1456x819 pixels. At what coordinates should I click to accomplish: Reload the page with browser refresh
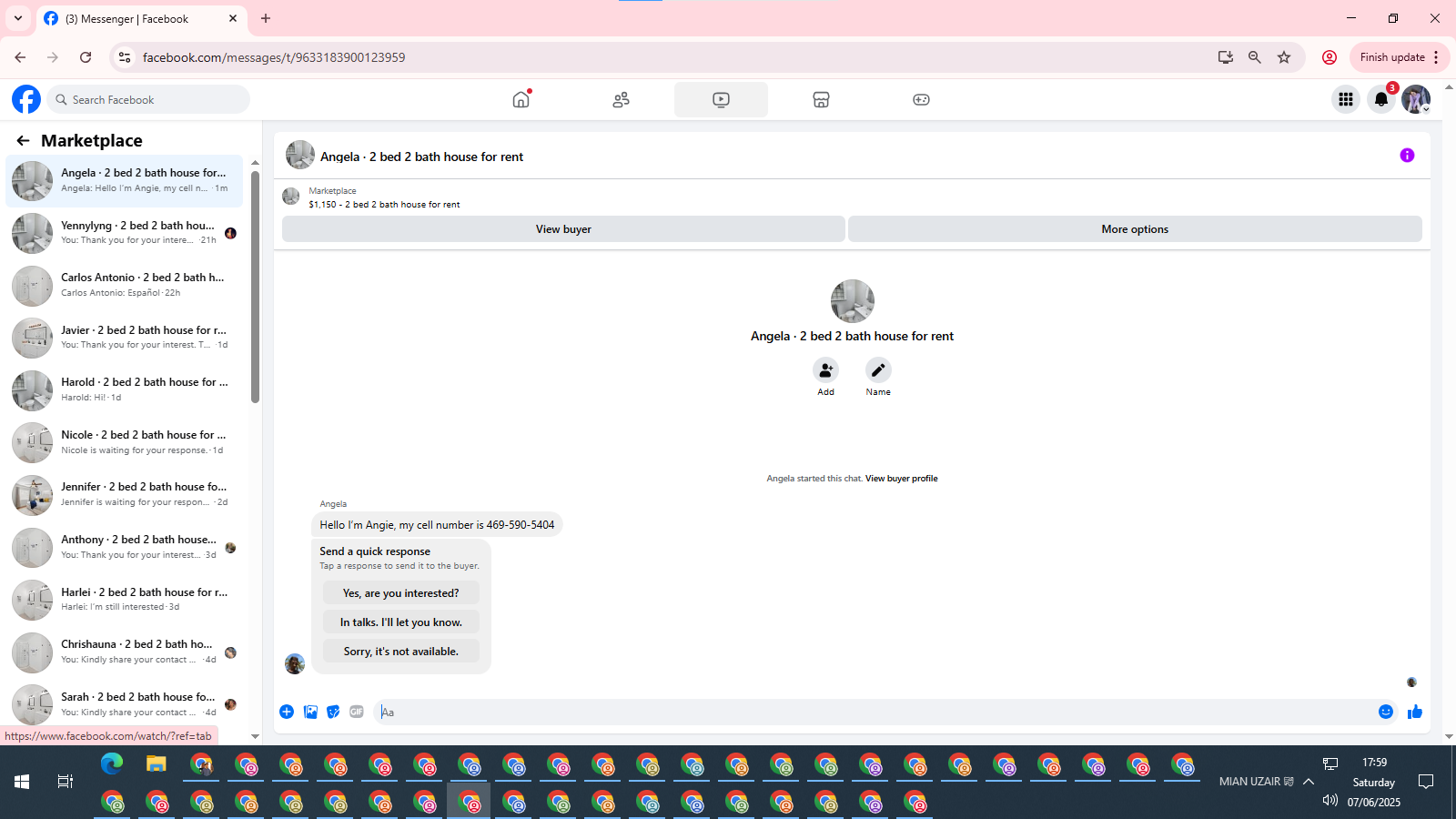(86, 57)
